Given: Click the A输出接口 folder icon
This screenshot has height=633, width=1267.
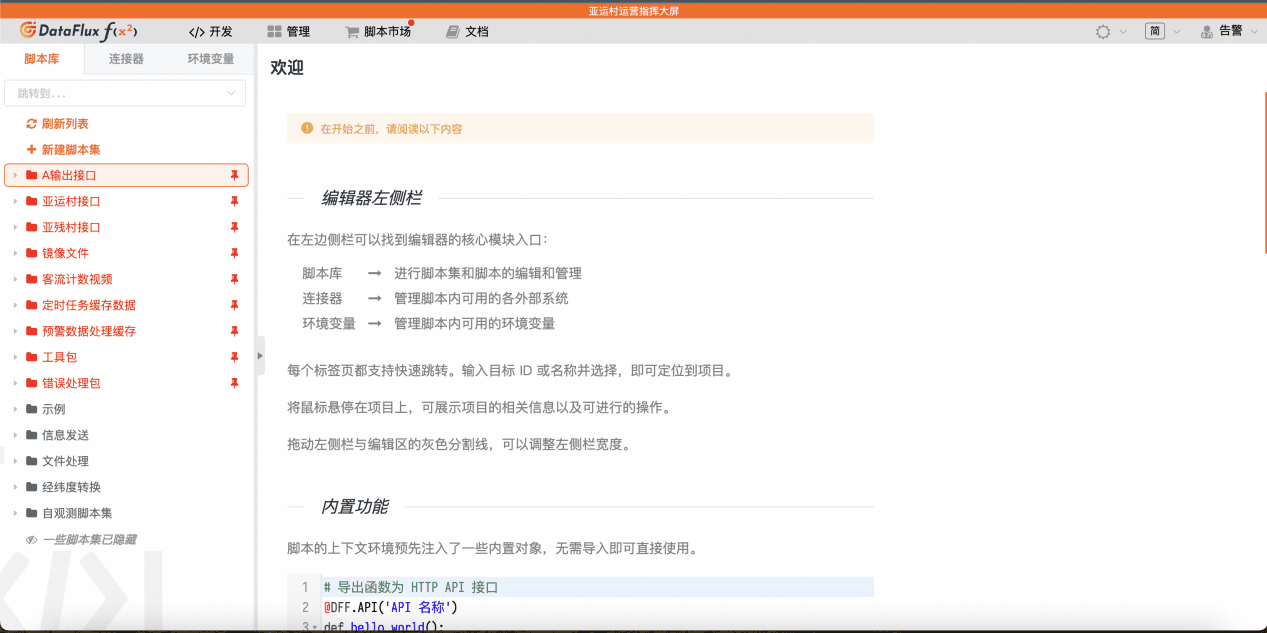Looking at the screenshot, I should click(x=32, y=175).
